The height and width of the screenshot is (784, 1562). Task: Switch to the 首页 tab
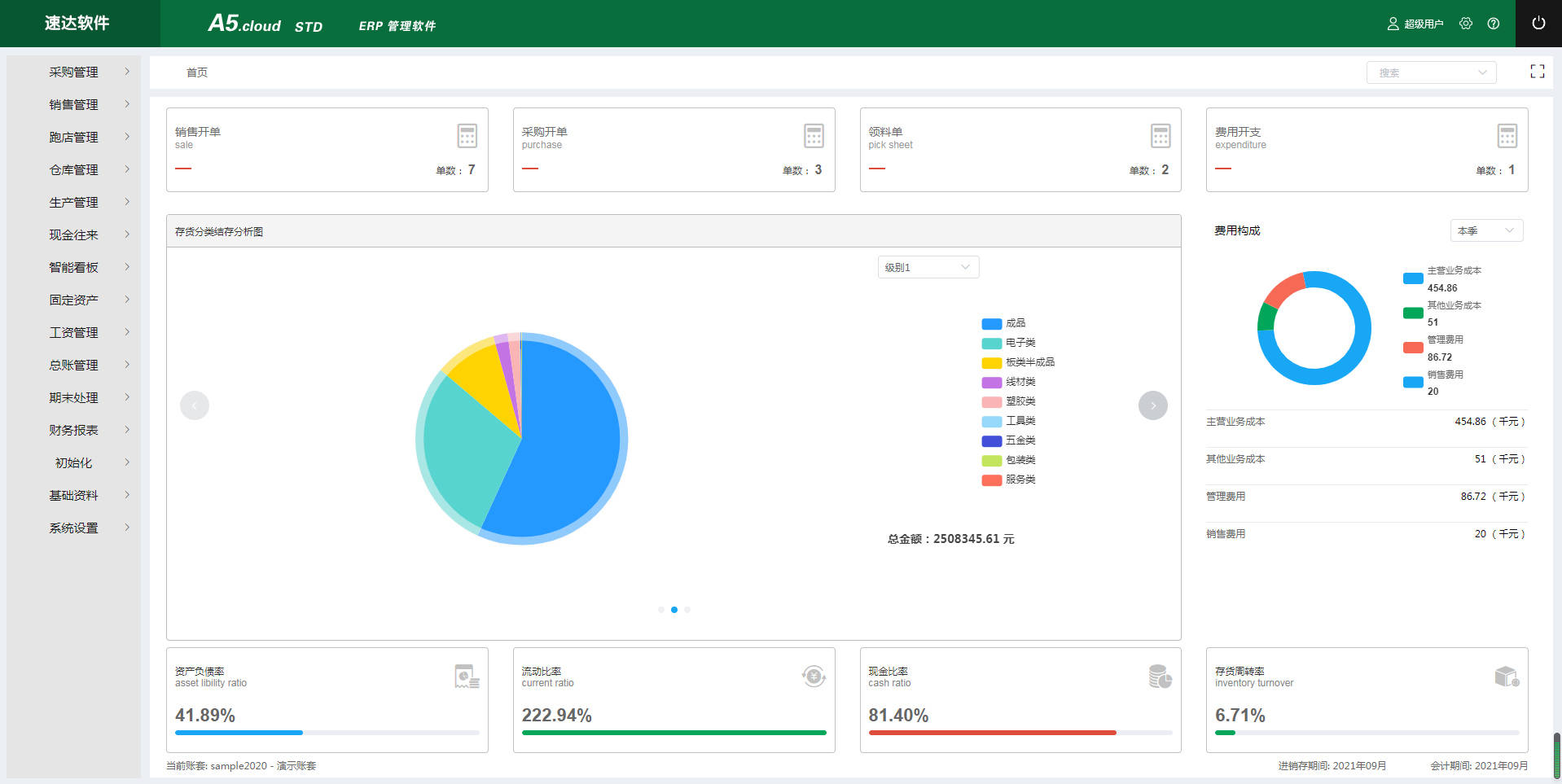pyautogui.click(x=196, y=72)
